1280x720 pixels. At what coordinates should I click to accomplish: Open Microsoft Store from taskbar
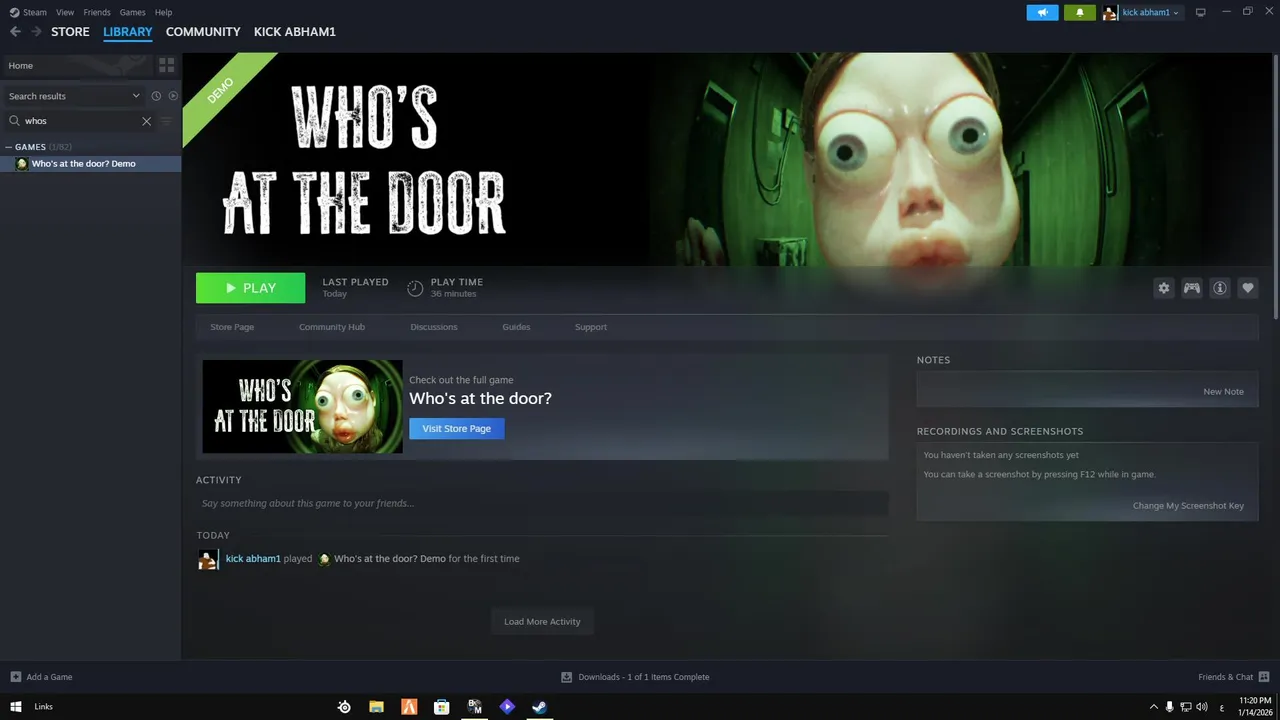pyautogui.click(x=441, y=706)
